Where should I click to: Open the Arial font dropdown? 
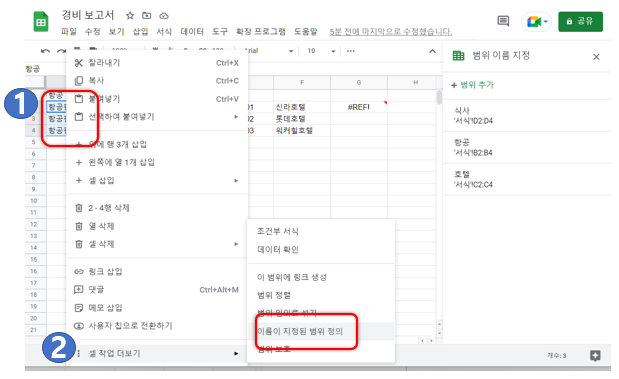click(x=269, y=51)
